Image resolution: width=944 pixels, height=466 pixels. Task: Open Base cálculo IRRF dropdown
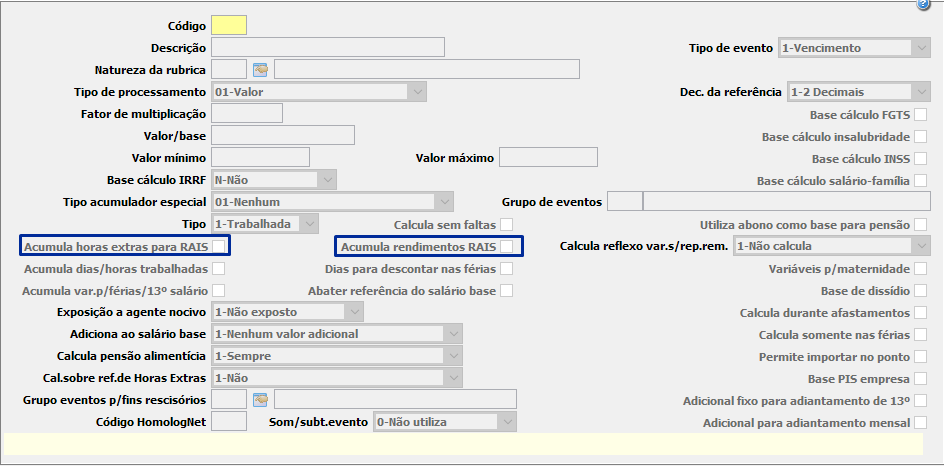pyautogui.click(x=274, y=180)
